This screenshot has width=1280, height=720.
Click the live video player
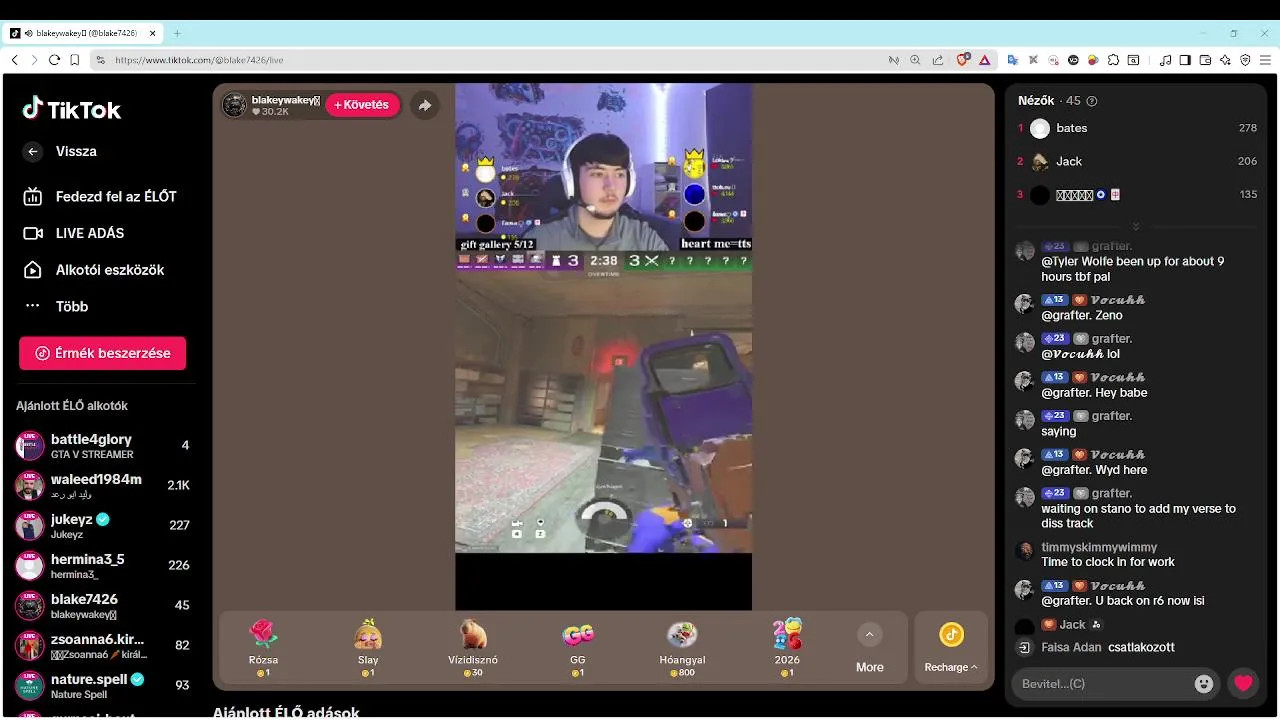click(x=603, y=346)
